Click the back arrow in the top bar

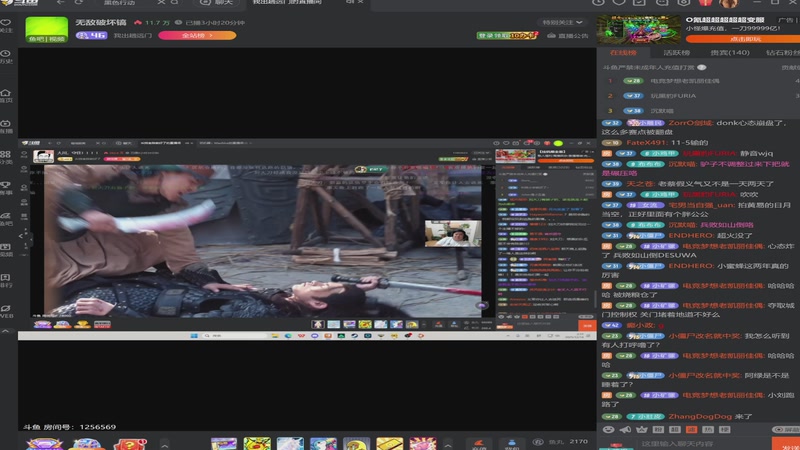click(x=61, y=3)
